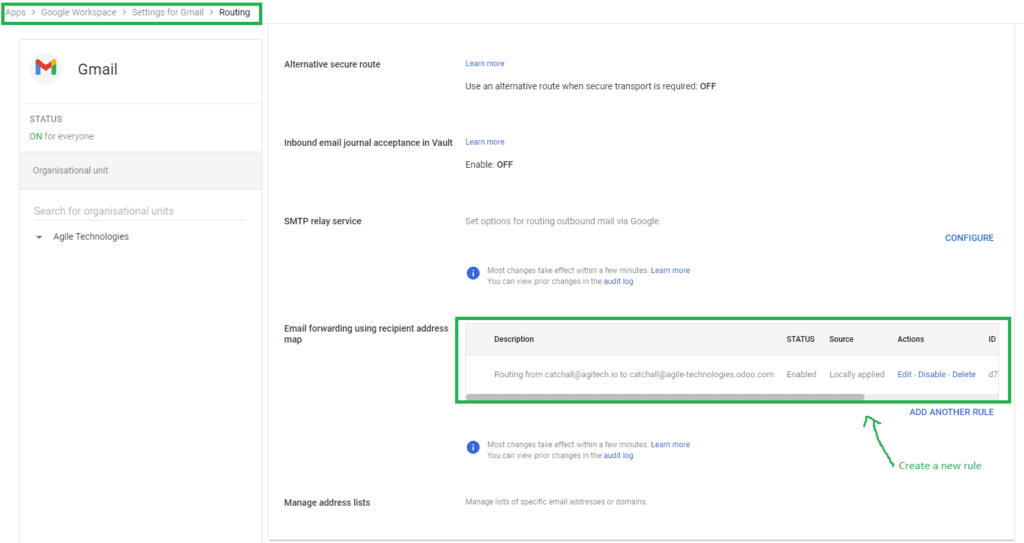The image size is (1024, 543).
Task: Click the Search for organisational units field
Action: pyautogui.click(x=139, y=211)
